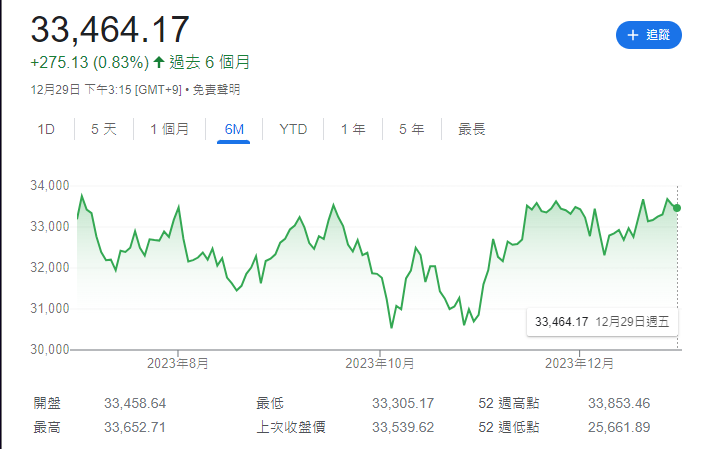Viewport: 719px width, 449px height.
Task: Switch chart to 1 年 range
Action: click(353, 129)
